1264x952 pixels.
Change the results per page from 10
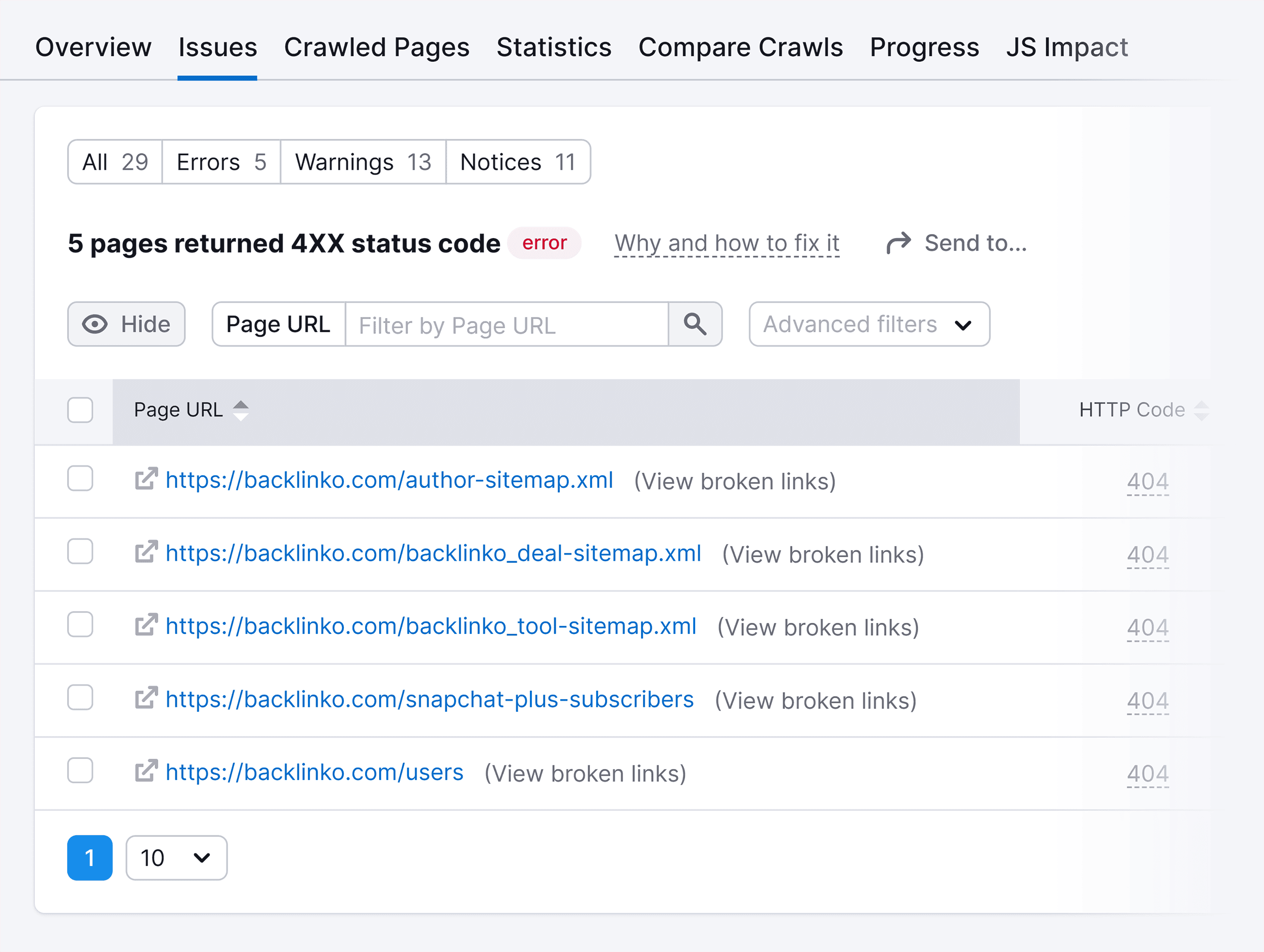tap(176, 858)
